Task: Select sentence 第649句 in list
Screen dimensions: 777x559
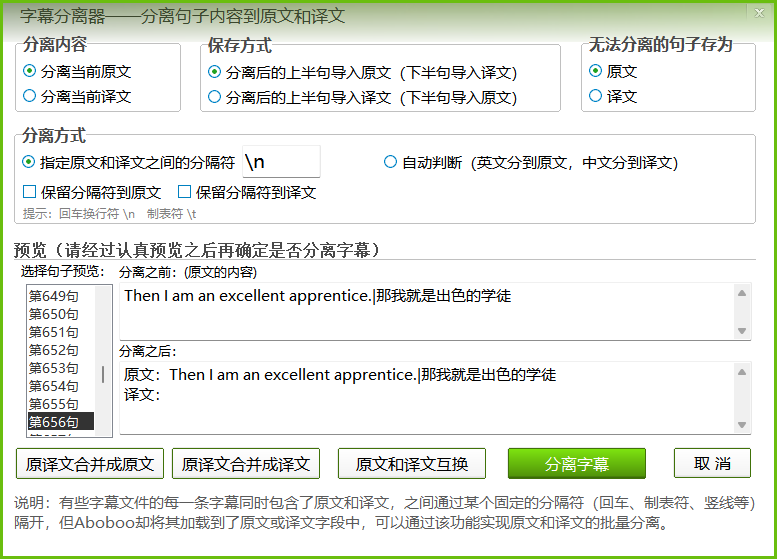Action: click(54, 296)
